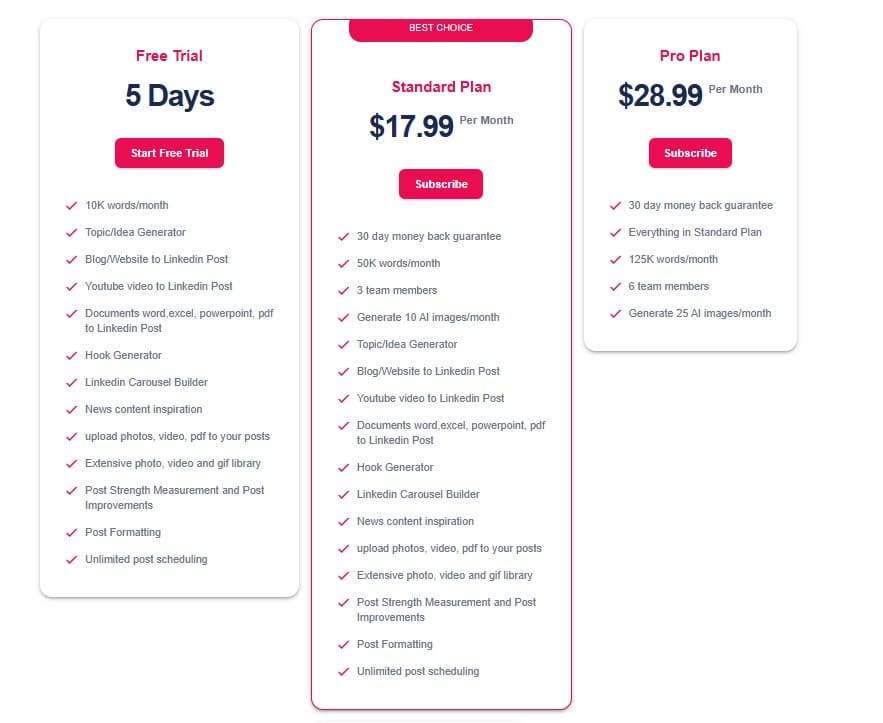The width and height of the screenshot is (883, 723).
Task: Click checkmark next to 125K words/month
Action: (x=615, y=259)
